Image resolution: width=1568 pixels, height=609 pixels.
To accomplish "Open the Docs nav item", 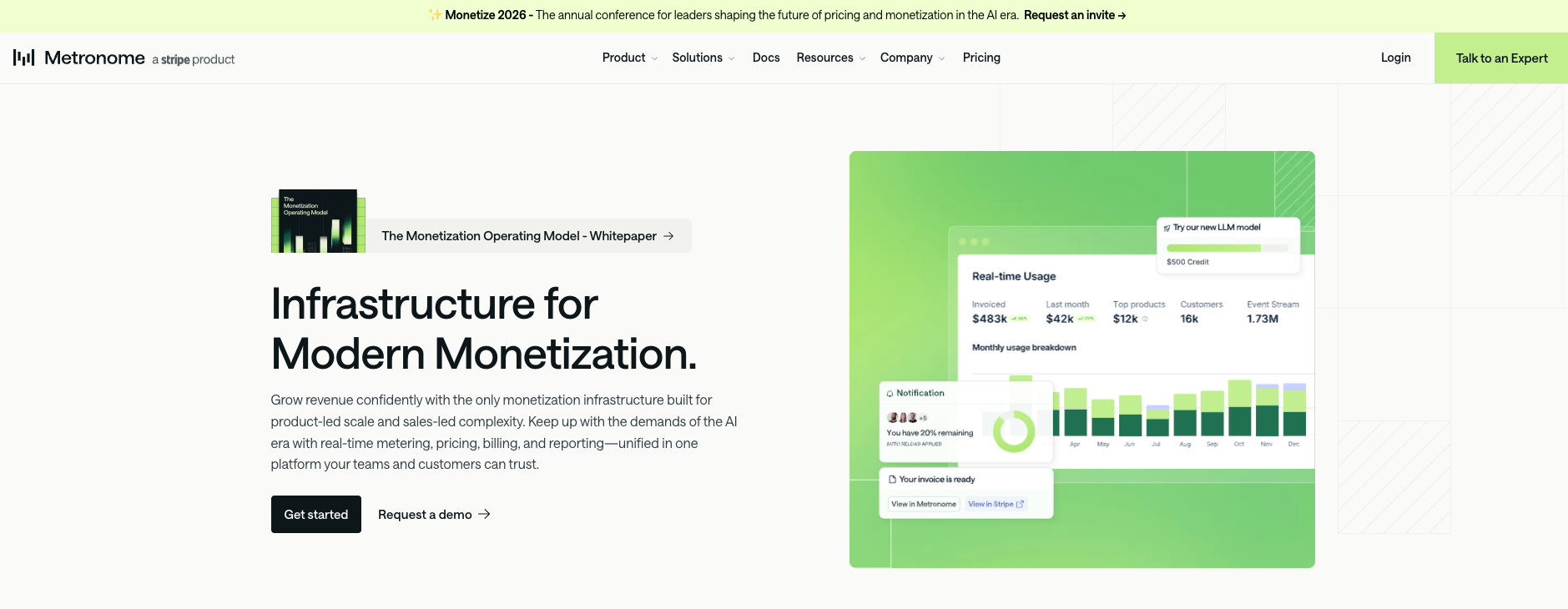I will (766, 58).
